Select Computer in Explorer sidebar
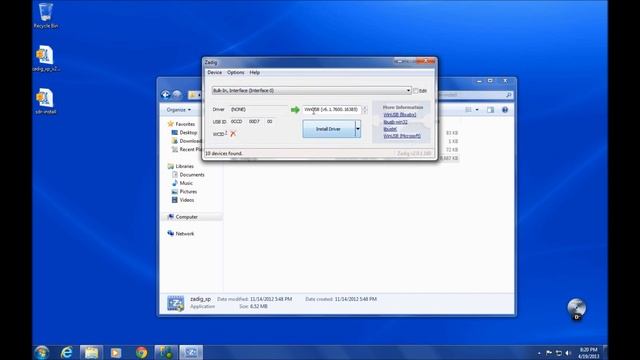This screenshot has height=360, width=640. pos(182,217)
